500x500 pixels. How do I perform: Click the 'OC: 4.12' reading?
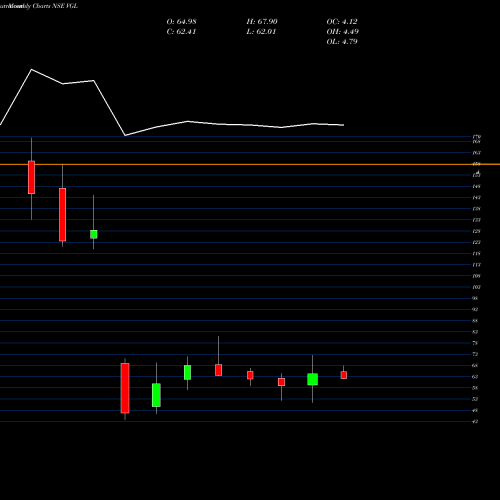pos(342,22)
